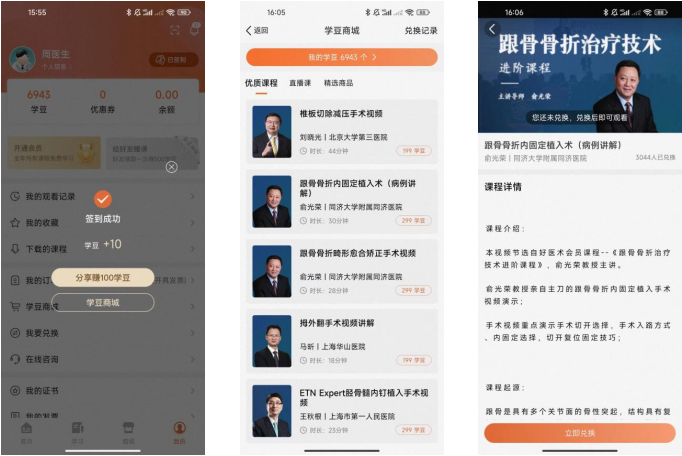
Task: Tap the 跟骨骨折治疗技术 course banner
Action: click(x=580, y=76)
